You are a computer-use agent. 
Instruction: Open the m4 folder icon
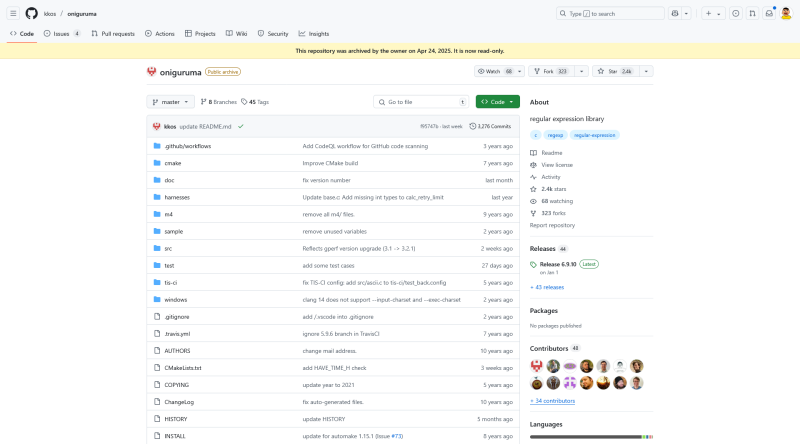click(x=157, y=214)
